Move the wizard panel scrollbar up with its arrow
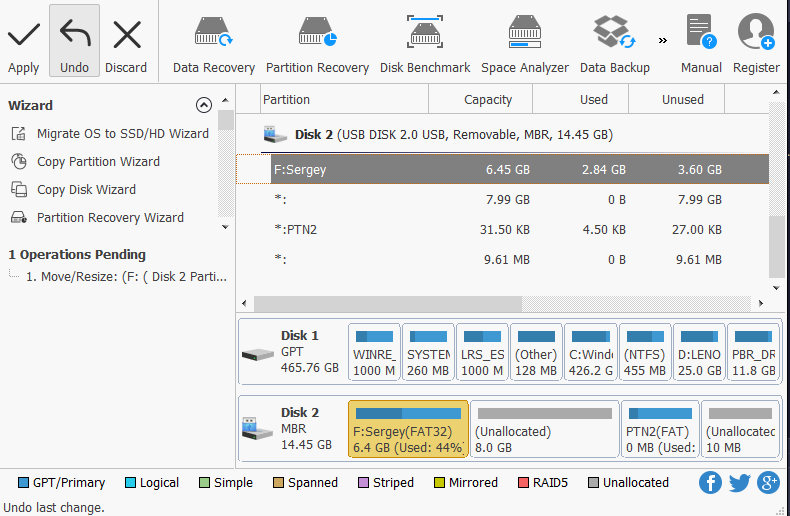 (225, 100)
